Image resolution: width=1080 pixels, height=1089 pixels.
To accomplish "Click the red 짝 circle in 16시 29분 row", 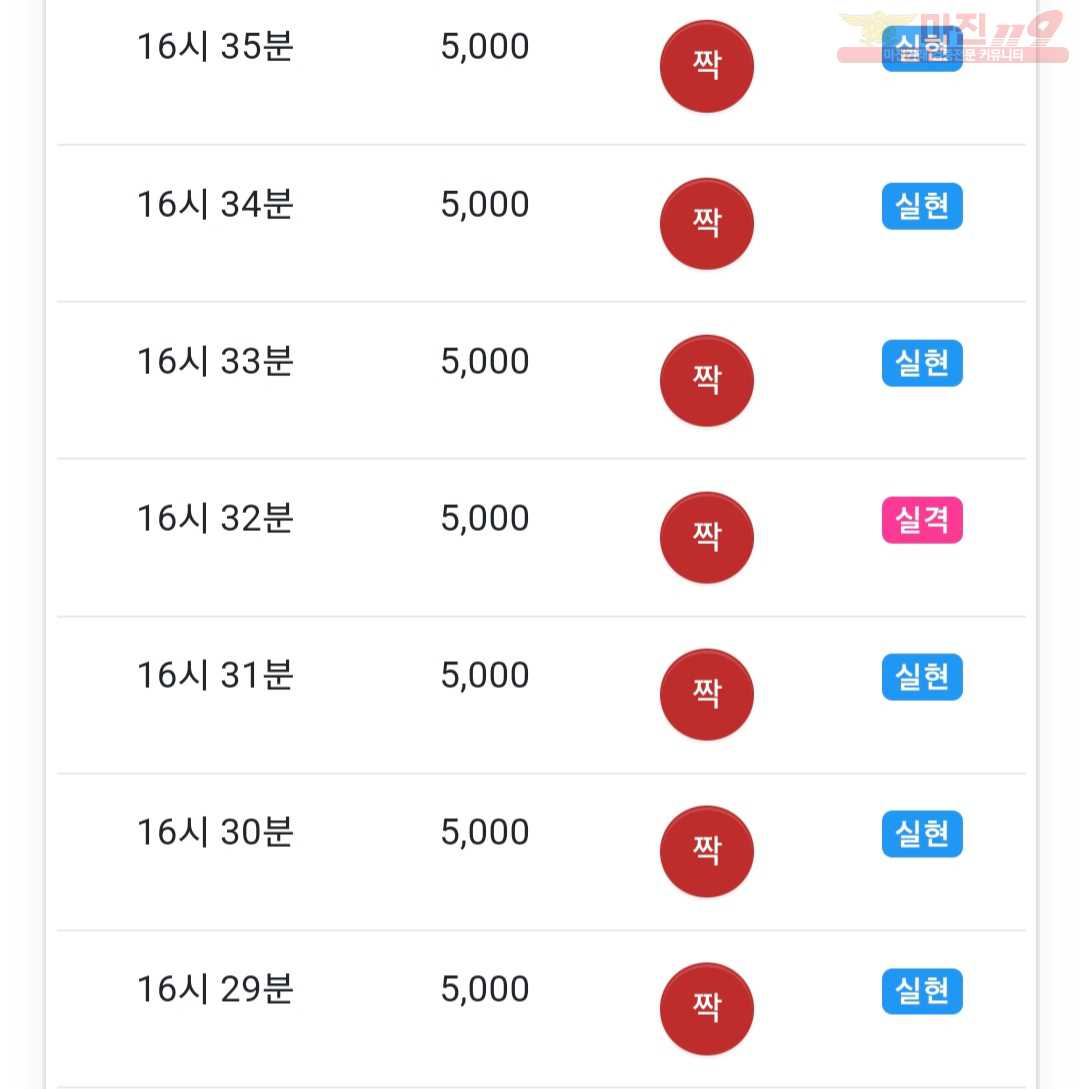I will coord(706,1008).
